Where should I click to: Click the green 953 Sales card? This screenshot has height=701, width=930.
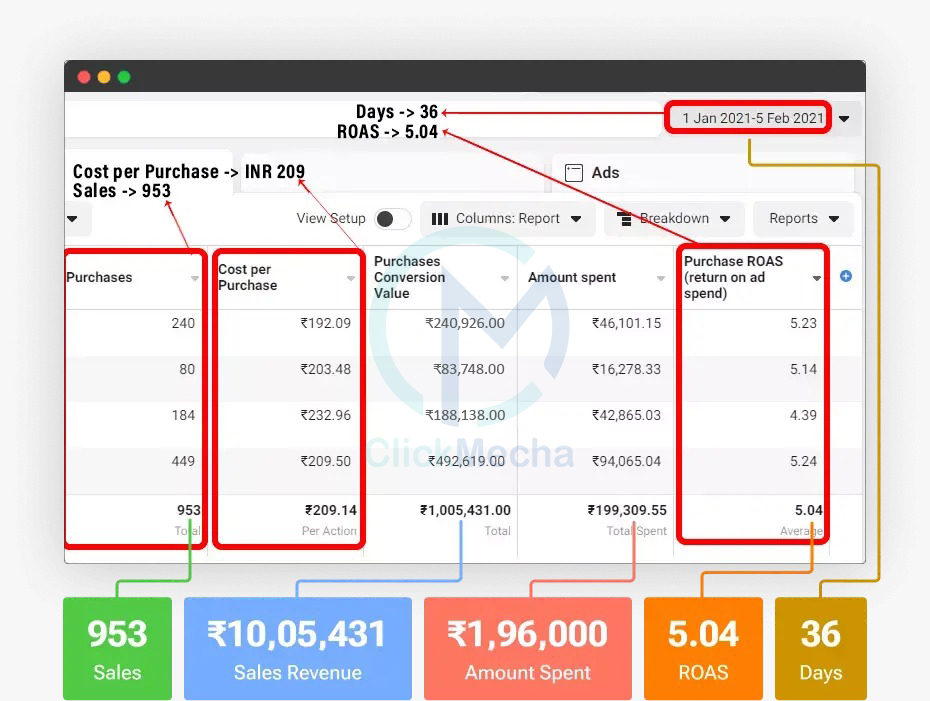pyautogui.click(x=117, y=648)
